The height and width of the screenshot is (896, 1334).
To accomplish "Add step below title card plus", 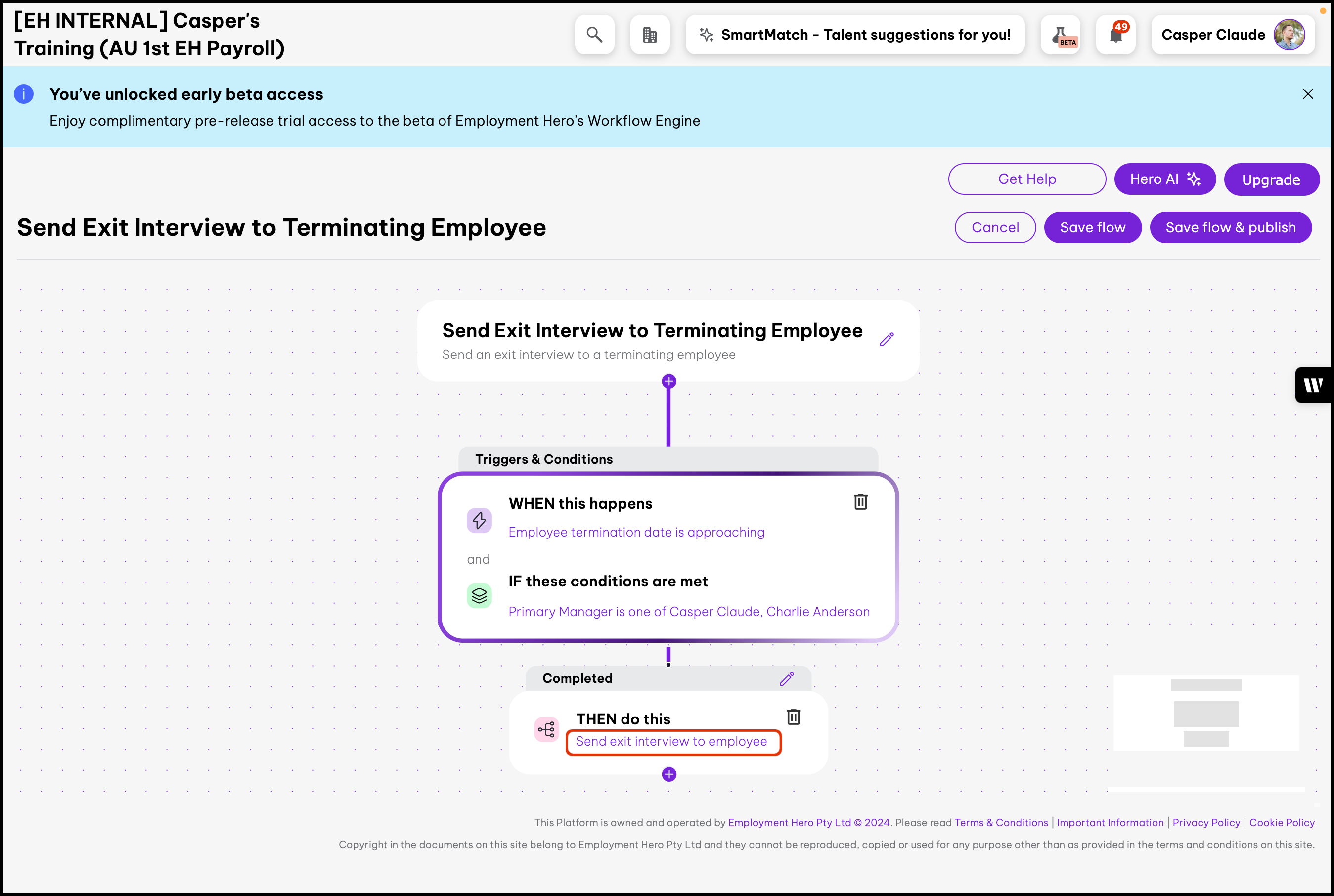I will point(669,381).
